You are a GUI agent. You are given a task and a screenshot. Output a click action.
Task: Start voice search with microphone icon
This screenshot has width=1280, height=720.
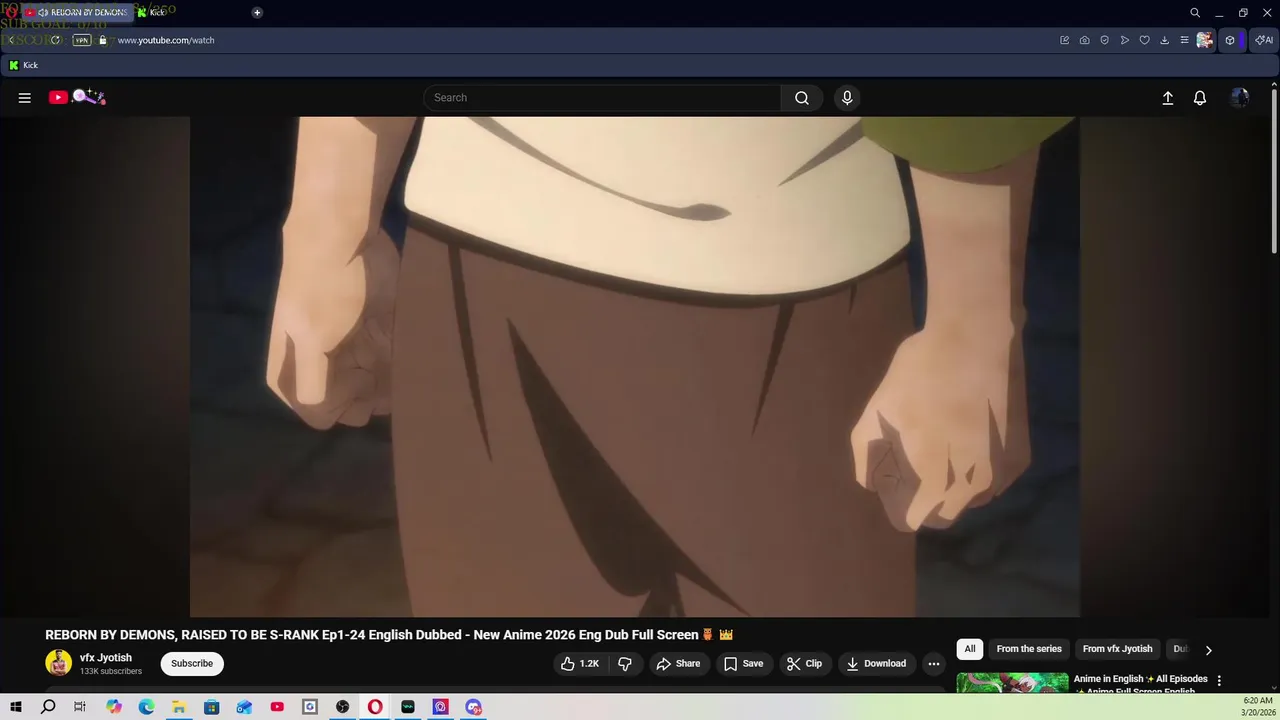(847, 98)
